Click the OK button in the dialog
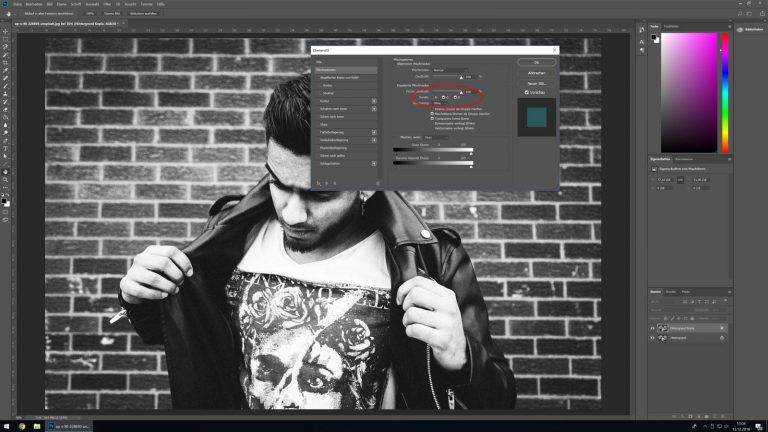 click(x=536, y=62)
